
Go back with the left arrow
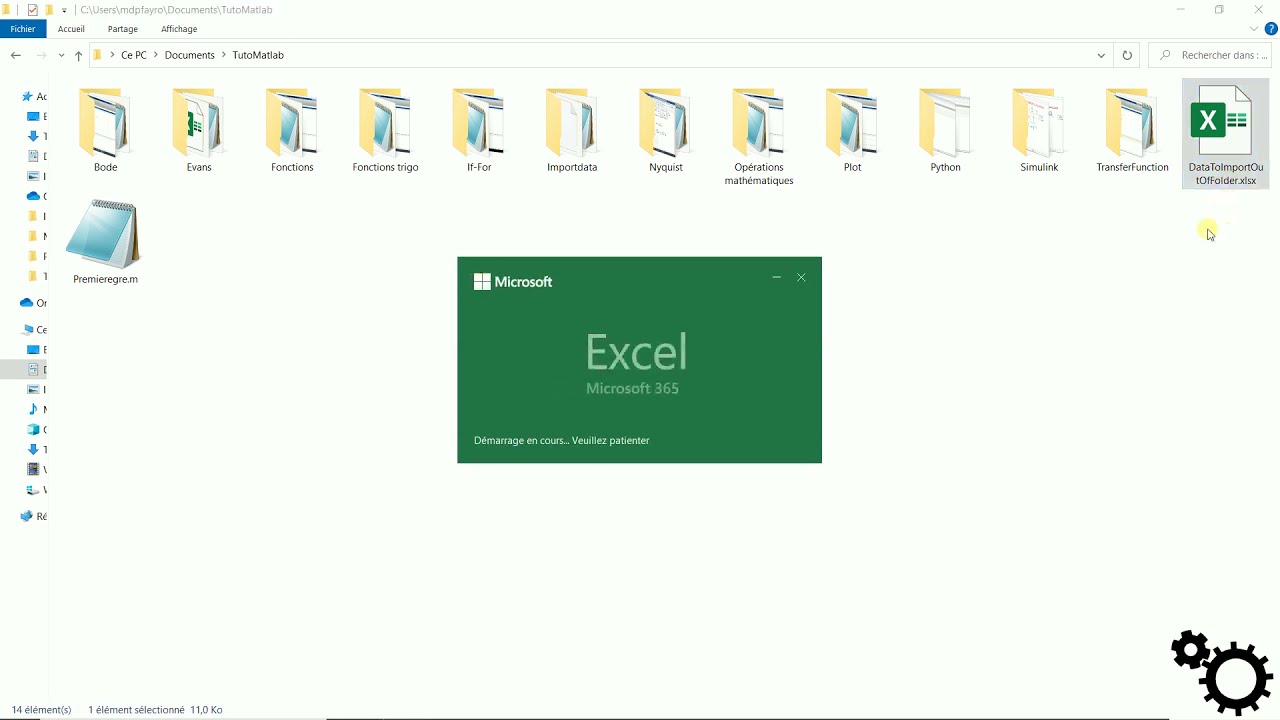(x=16, y=55)
